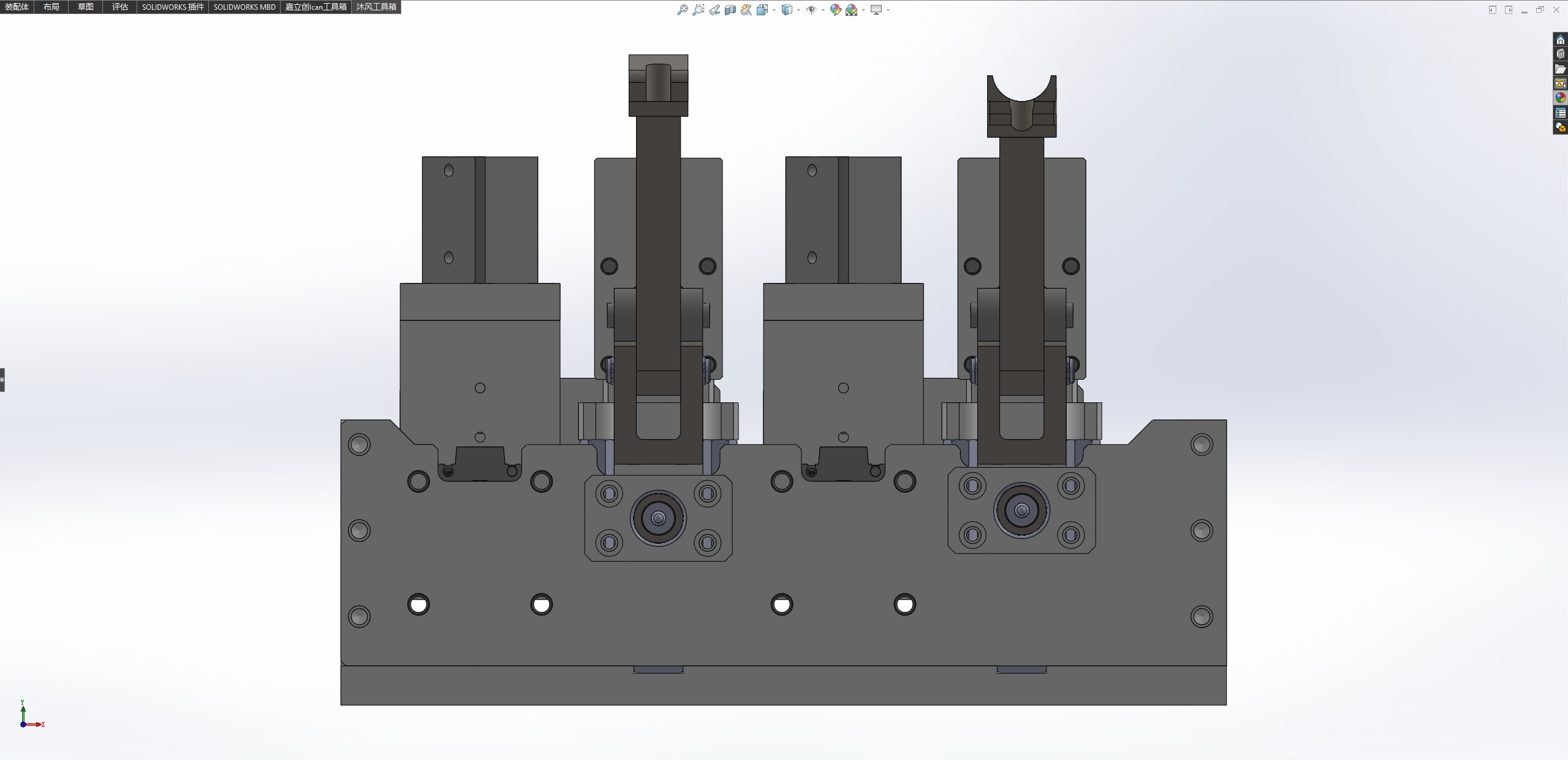Open the 嘉立创Ican工具箱 tab

tap(316, 7)
